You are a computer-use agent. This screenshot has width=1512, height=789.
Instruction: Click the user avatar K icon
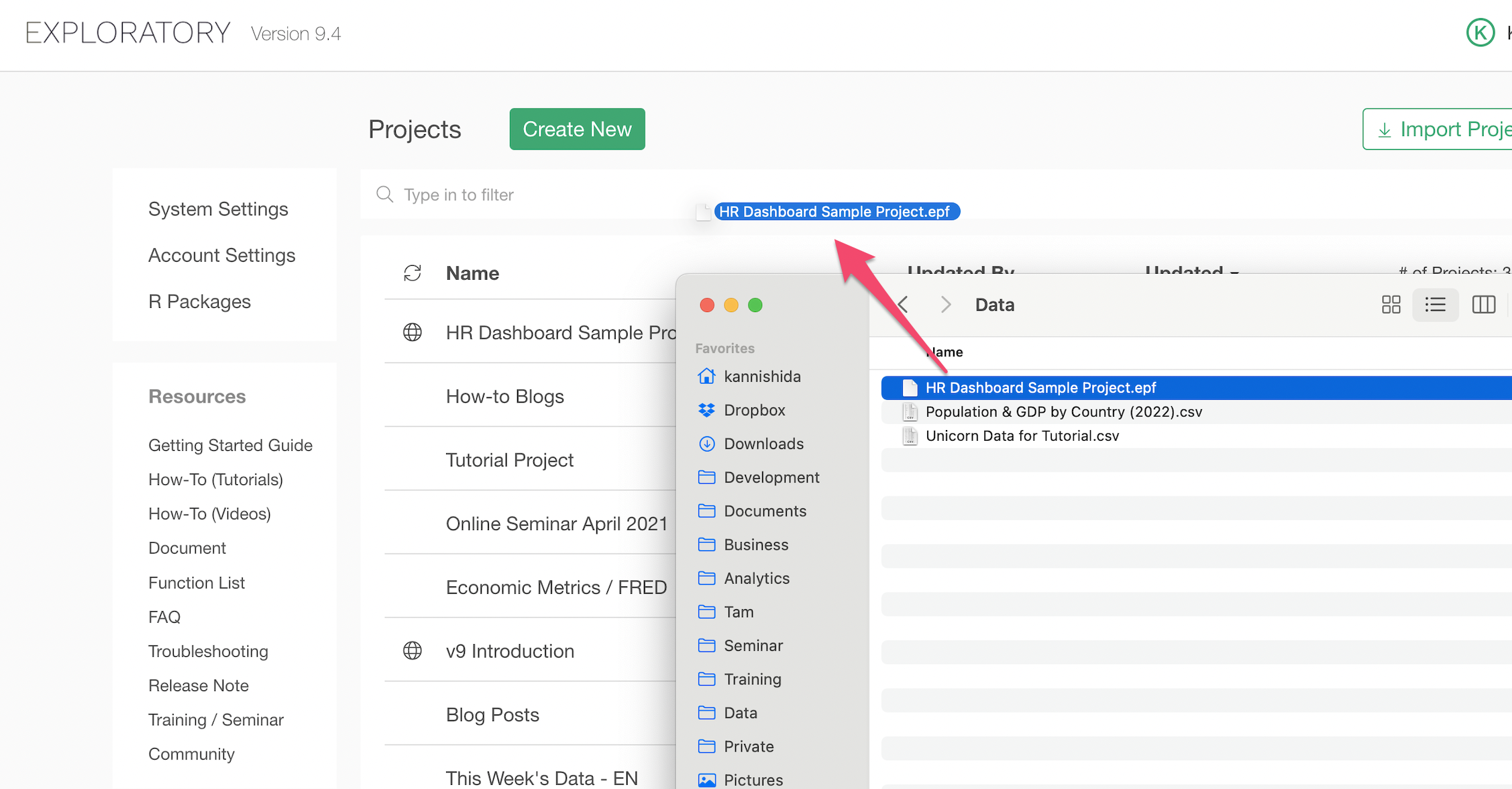point(1480,32)
